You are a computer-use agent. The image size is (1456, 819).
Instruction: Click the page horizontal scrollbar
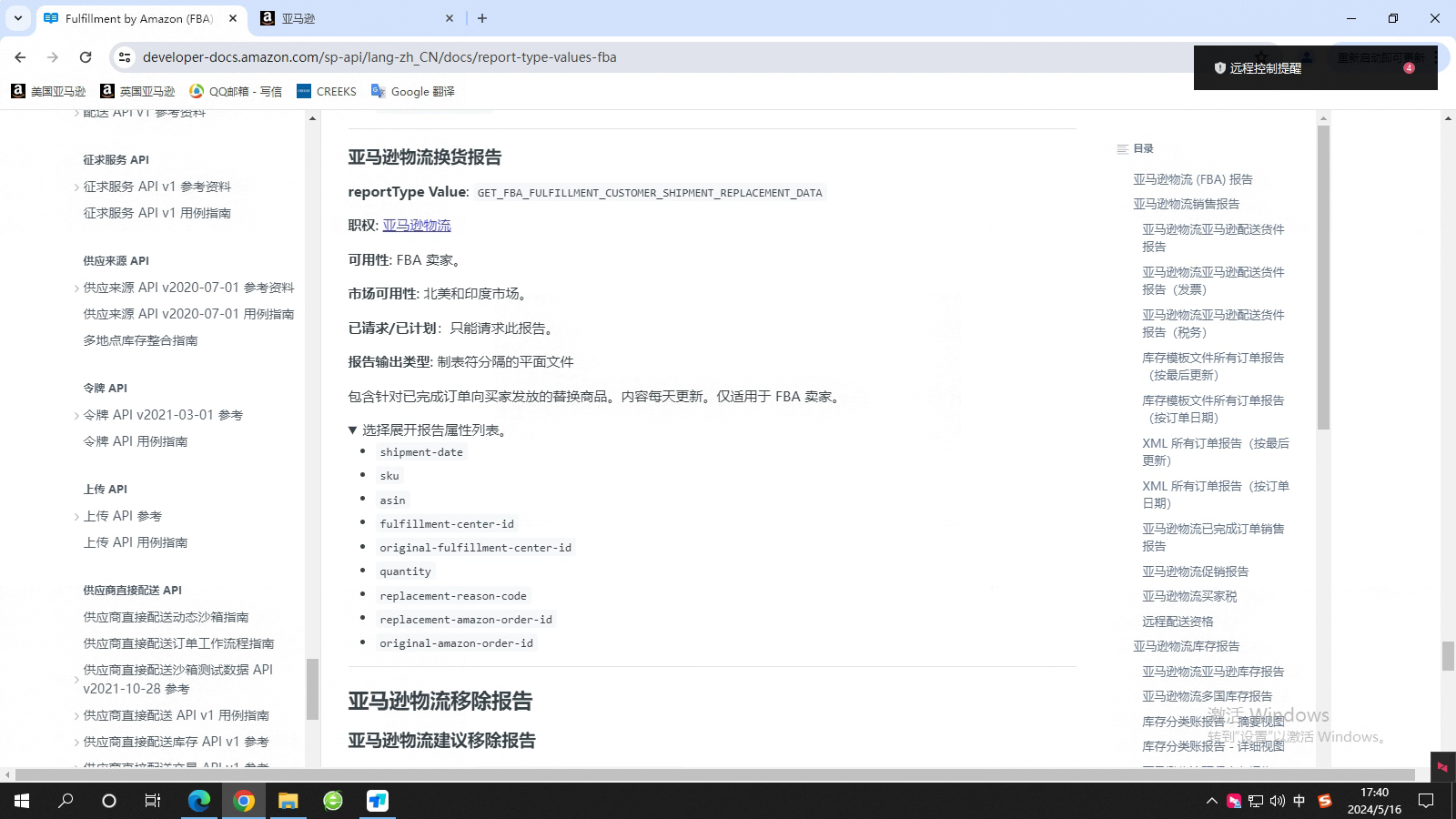pos(714,774)
